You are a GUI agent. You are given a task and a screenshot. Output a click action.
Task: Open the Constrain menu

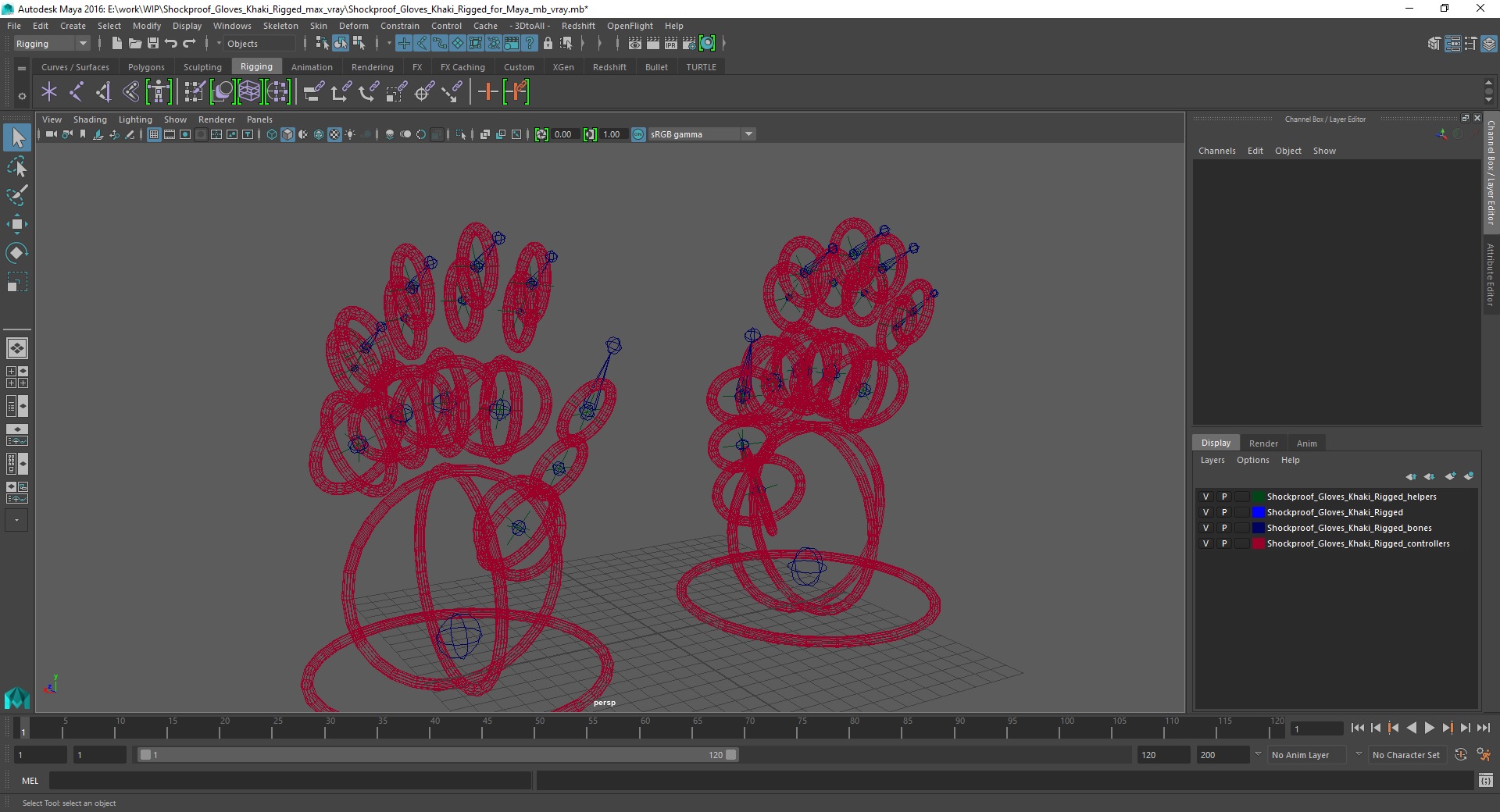click(x=400, y=26)
